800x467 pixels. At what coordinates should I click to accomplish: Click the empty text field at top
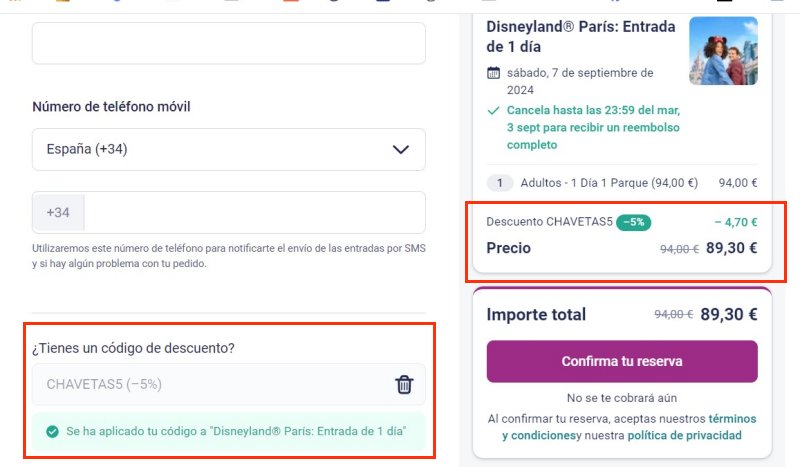(228, 43)
